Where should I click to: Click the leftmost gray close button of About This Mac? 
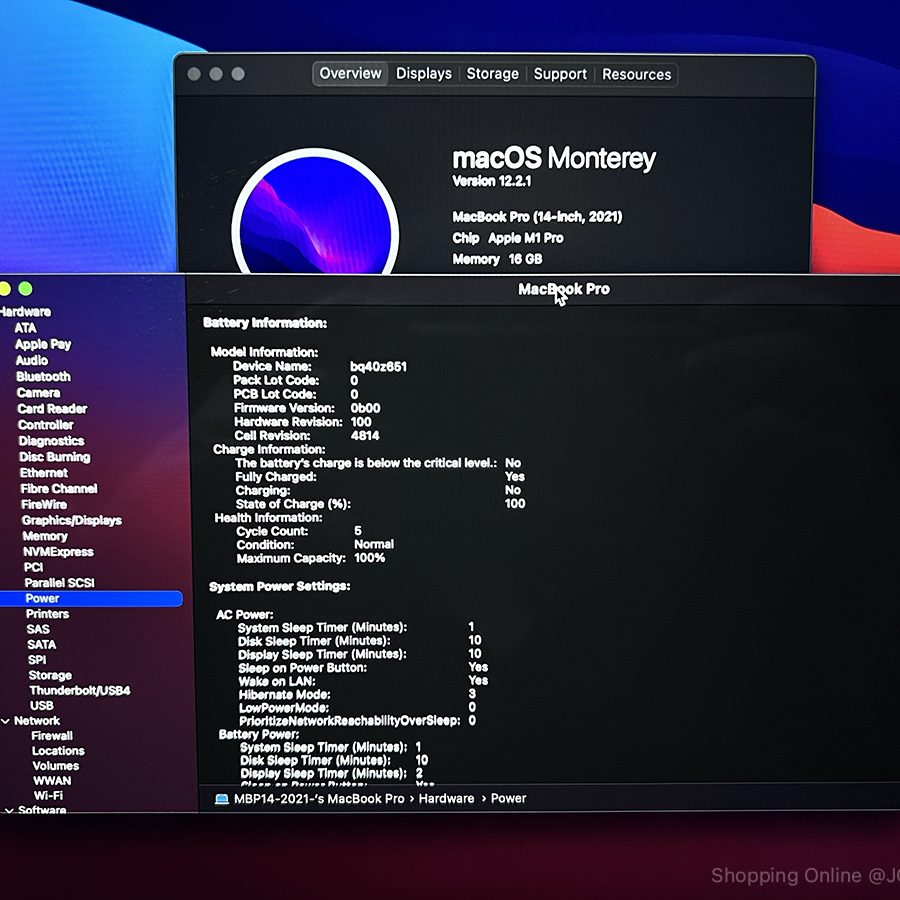pyautogui.click(x=194, y=74)
